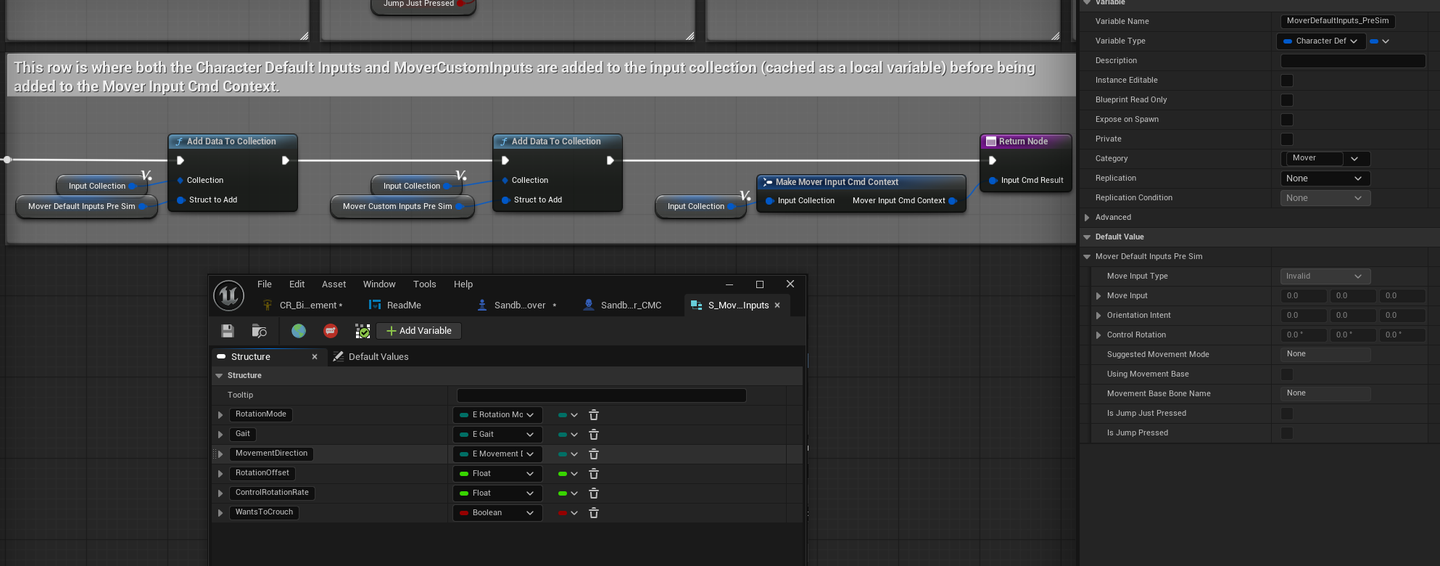Click the Mover Input Cmd Context output pin
1440x566 pixels.
click(953, 201)
